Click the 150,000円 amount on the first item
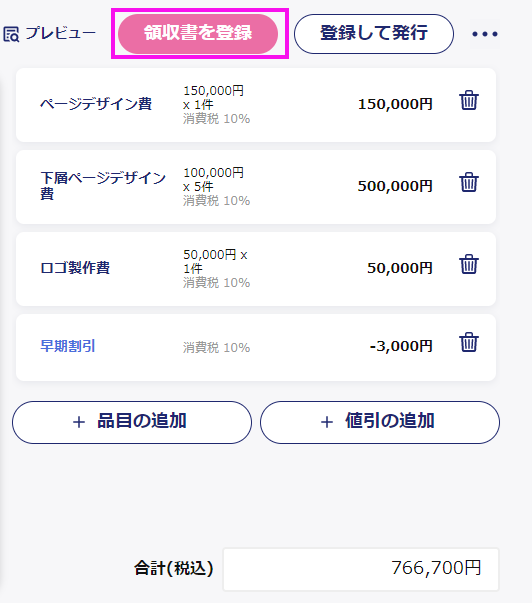 point(395,104)
